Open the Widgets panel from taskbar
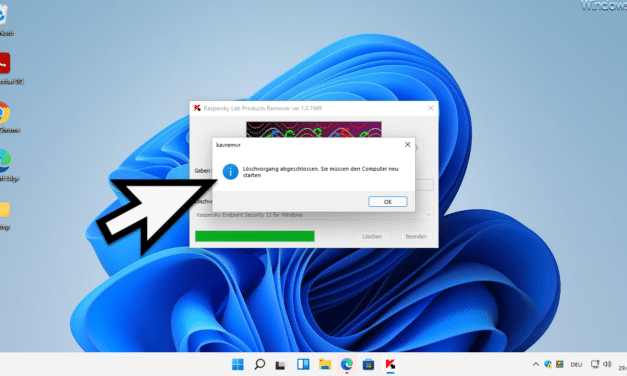This screenshot has width=627, height=376. pyautogui.click(x=303, y=364)
